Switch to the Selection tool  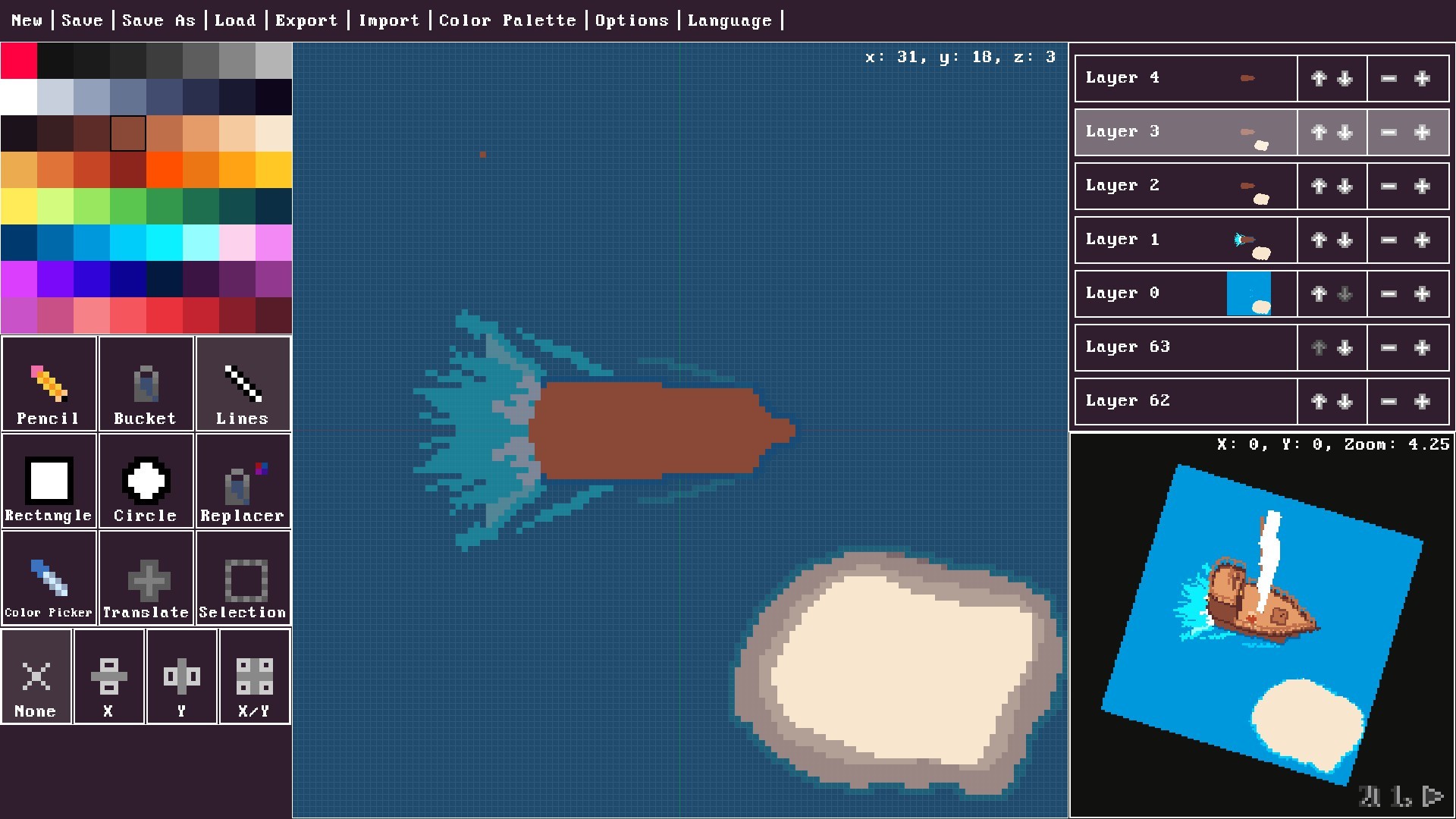[242, 579]
